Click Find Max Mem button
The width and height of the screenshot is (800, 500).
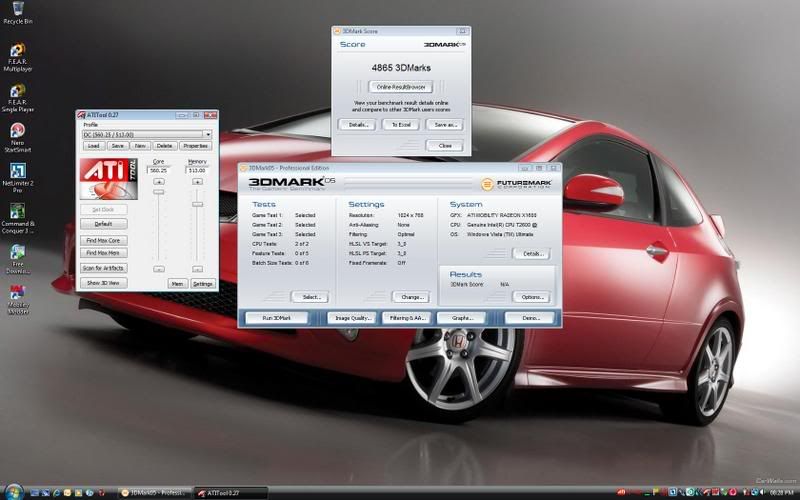(x=104, y=253)
